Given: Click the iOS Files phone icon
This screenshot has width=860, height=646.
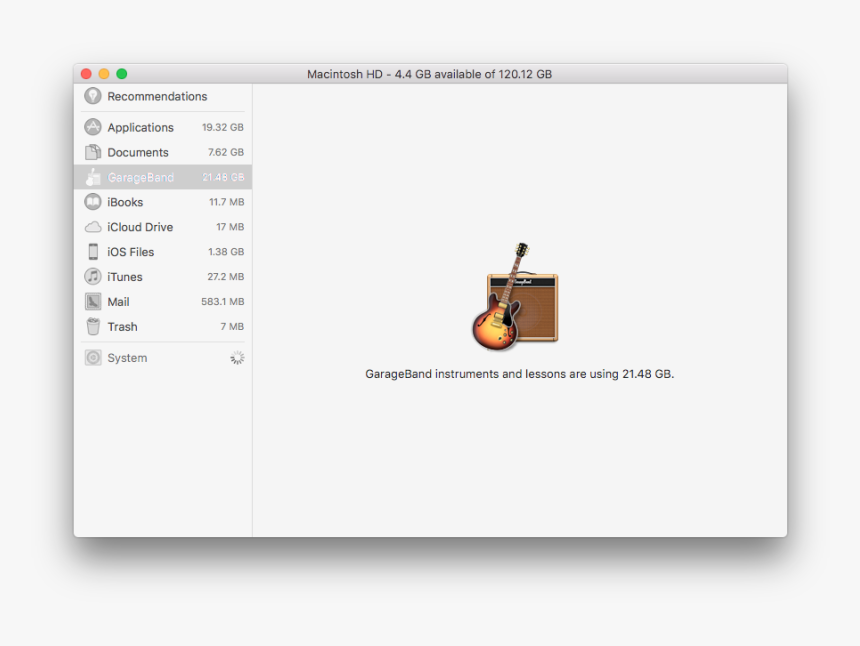Looking at the screenshot, I should pos(93,252).
